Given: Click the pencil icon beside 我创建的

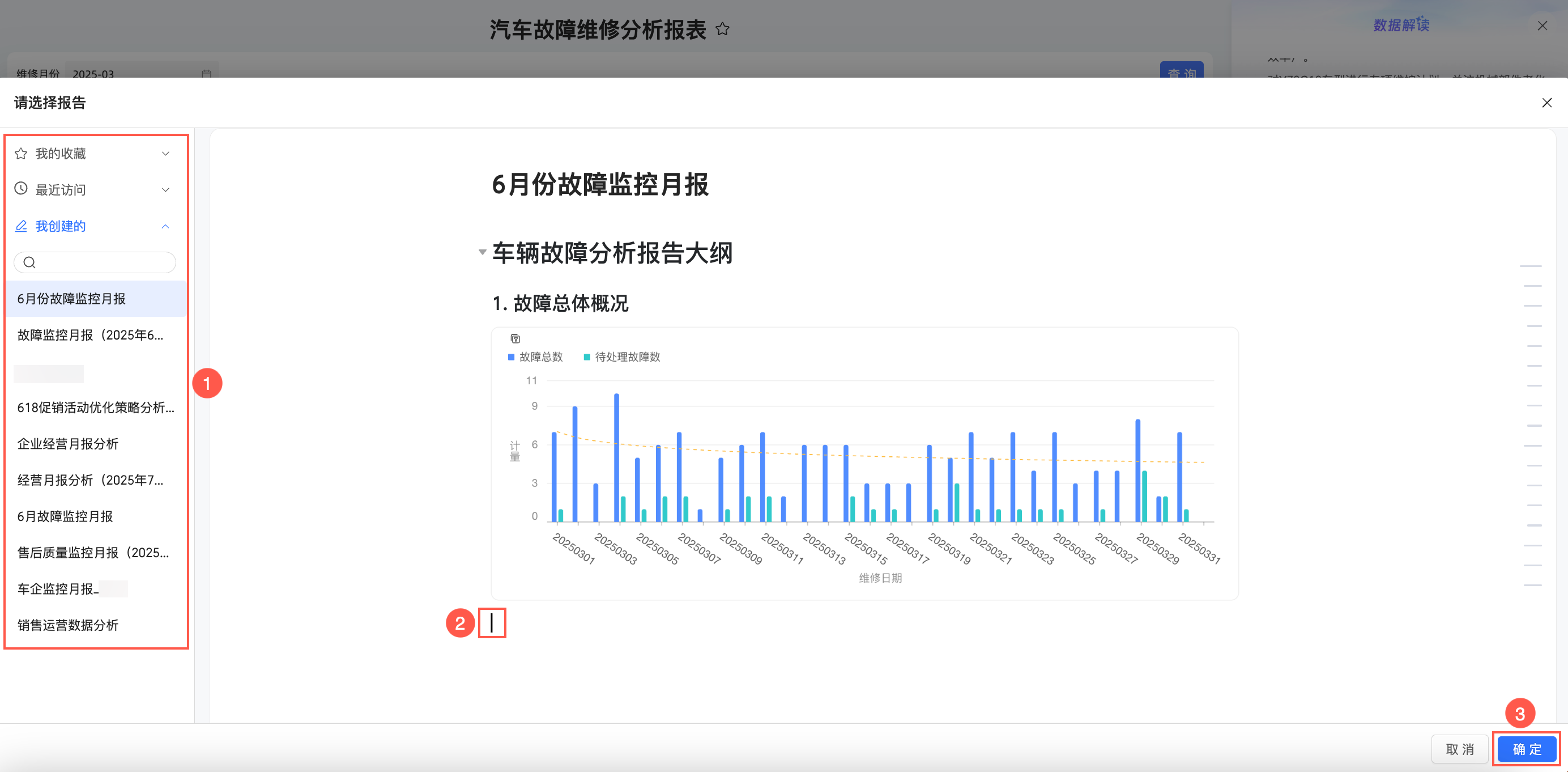Looking at the screenshot, I should (x=21, y=226).
